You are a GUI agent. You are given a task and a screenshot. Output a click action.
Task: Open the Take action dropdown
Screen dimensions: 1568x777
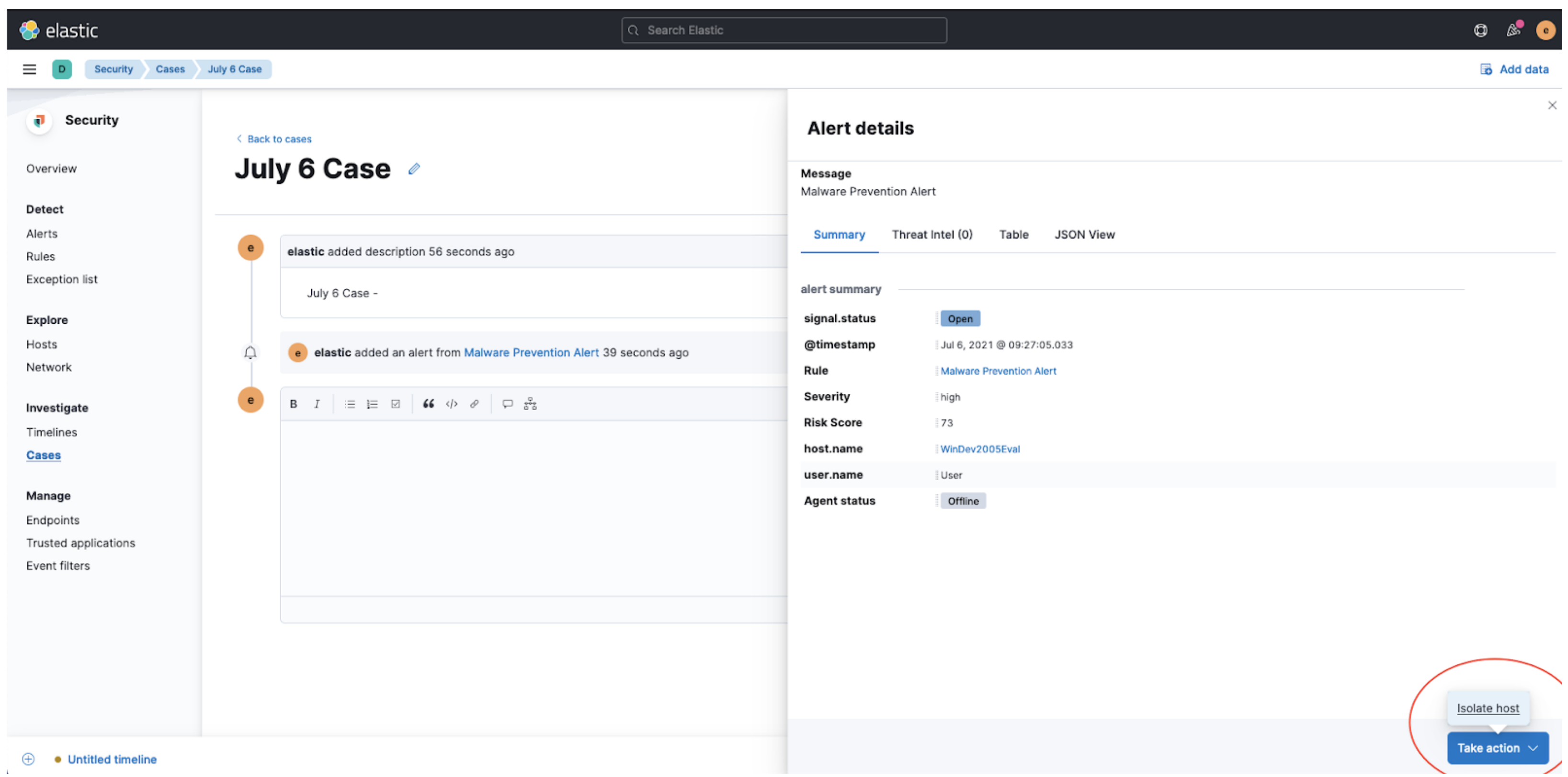1497,748
